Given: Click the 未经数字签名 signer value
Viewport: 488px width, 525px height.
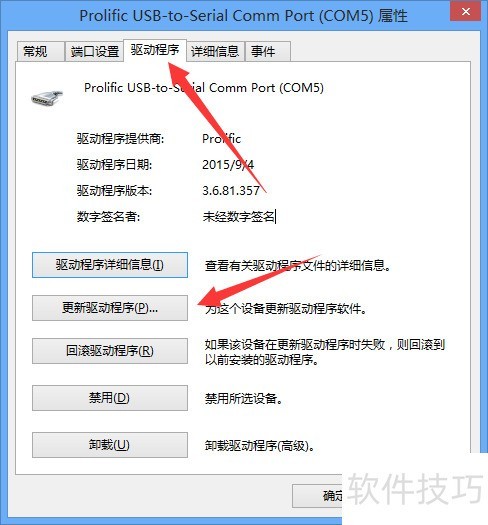Looking at the screenshot, I should coord(238,217).
